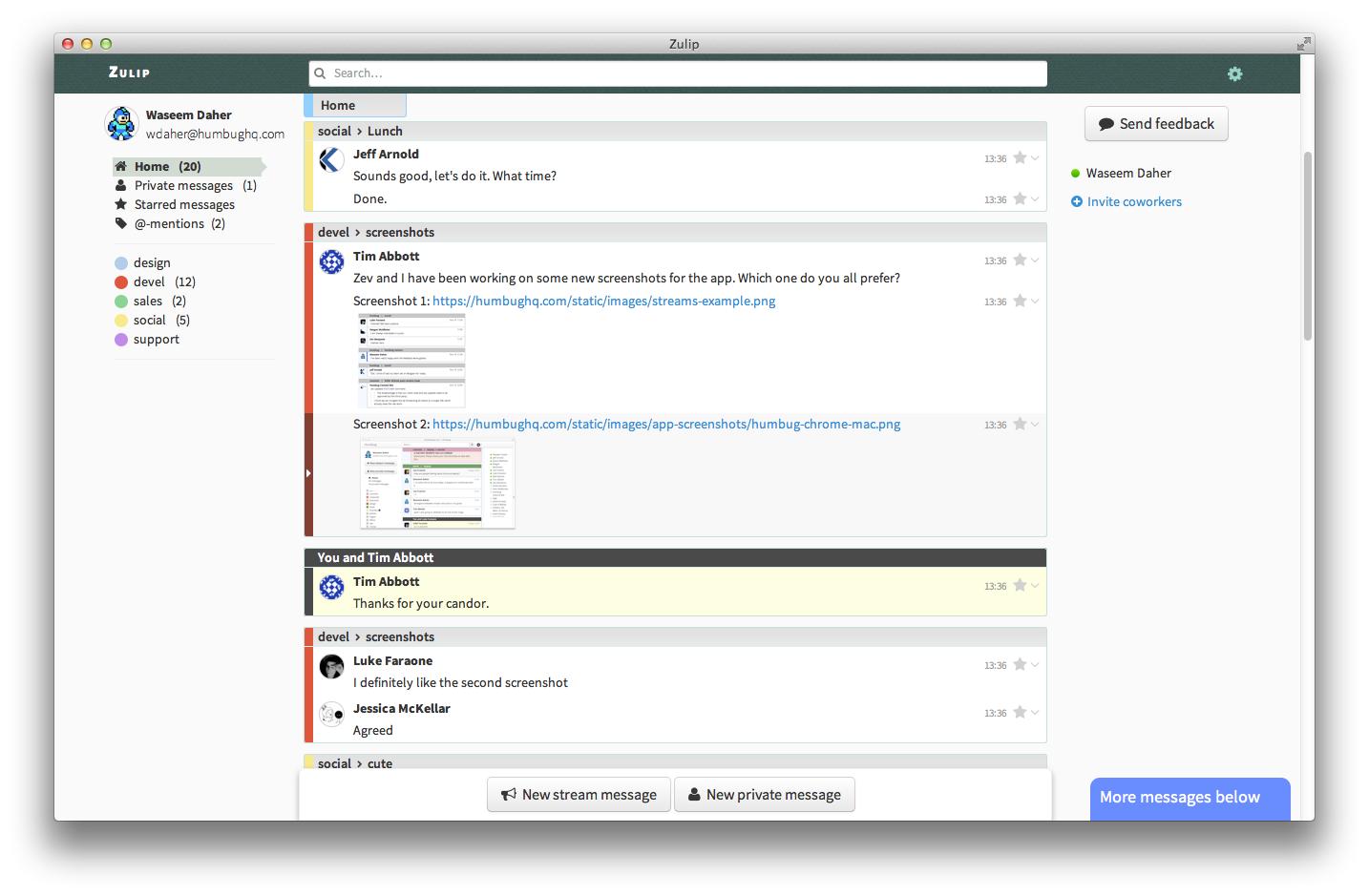Star Jessica McKellar's 'Agreed' message
Screen dimensions: 1369x896
tap(1020, 712)
